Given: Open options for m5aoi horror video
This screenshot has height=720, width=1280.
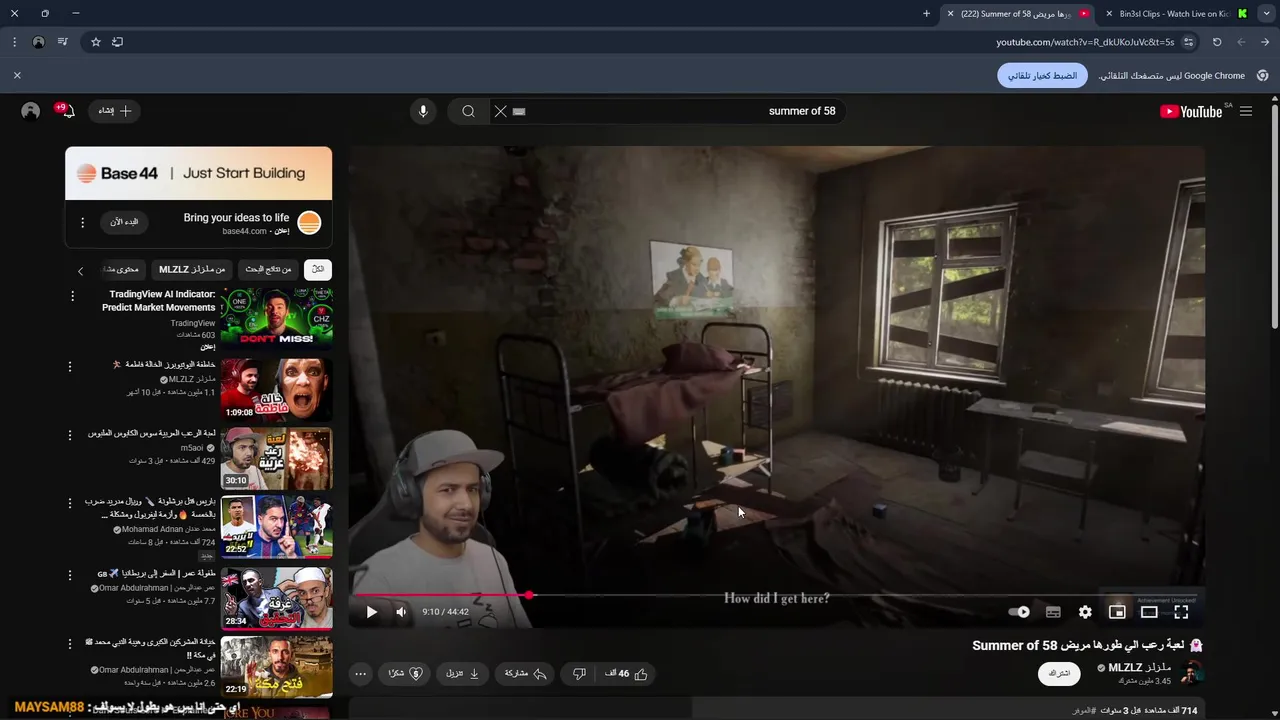Looking at the screenshot, I should click(70, 435).
